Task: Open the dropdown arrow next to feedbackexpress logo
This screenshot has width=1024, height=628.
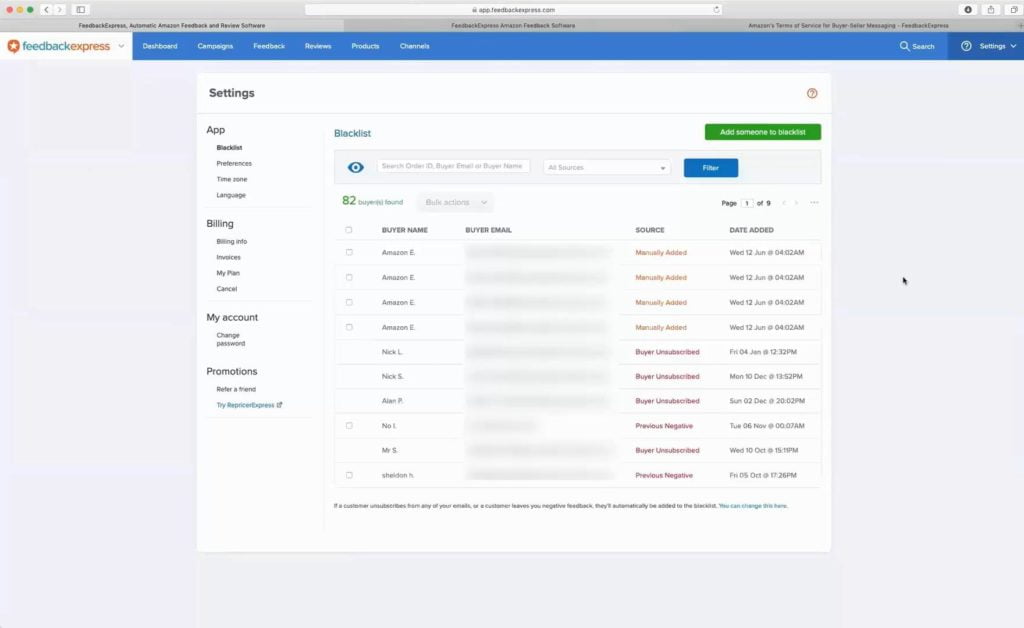Action: tap(121, 46)
